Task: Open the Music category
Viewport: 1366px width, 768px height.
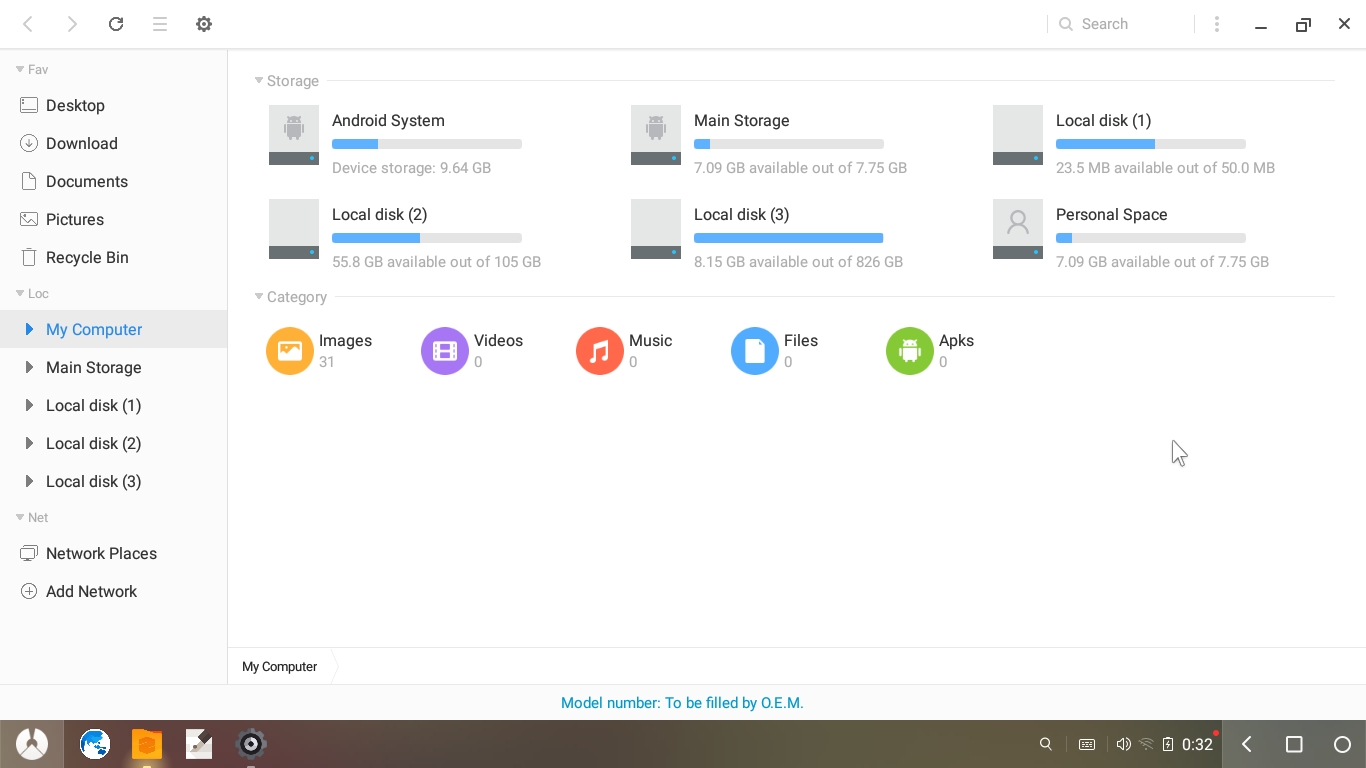Action: point(600,351)
